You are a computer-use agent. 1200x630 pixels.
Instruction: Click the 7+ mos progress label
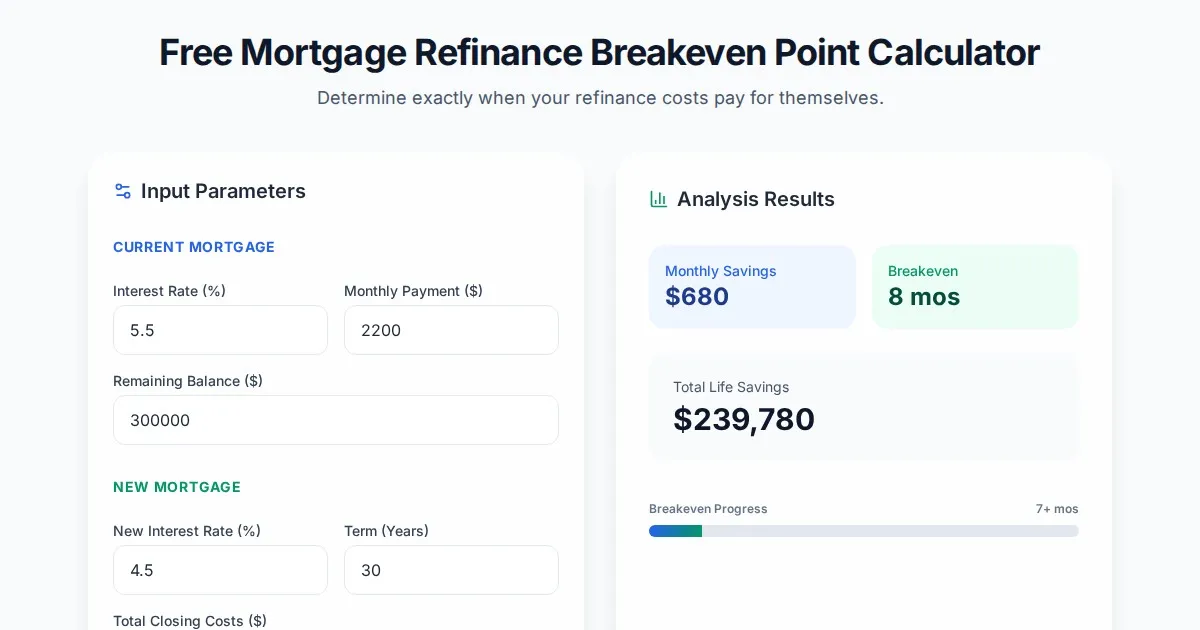1057,509
